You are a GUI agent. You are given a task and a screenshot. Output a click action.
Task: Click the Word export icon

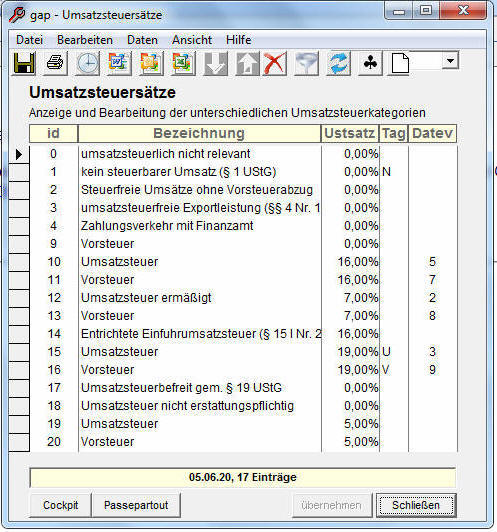click(119, 63)
